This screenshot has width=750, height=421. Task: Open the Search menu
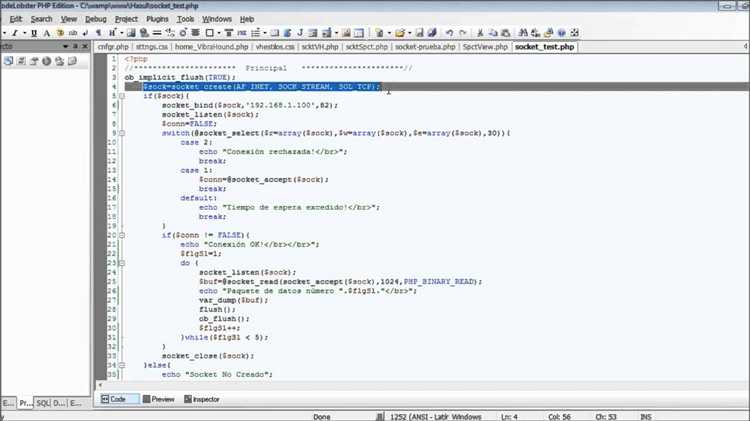tap(42, 19)
